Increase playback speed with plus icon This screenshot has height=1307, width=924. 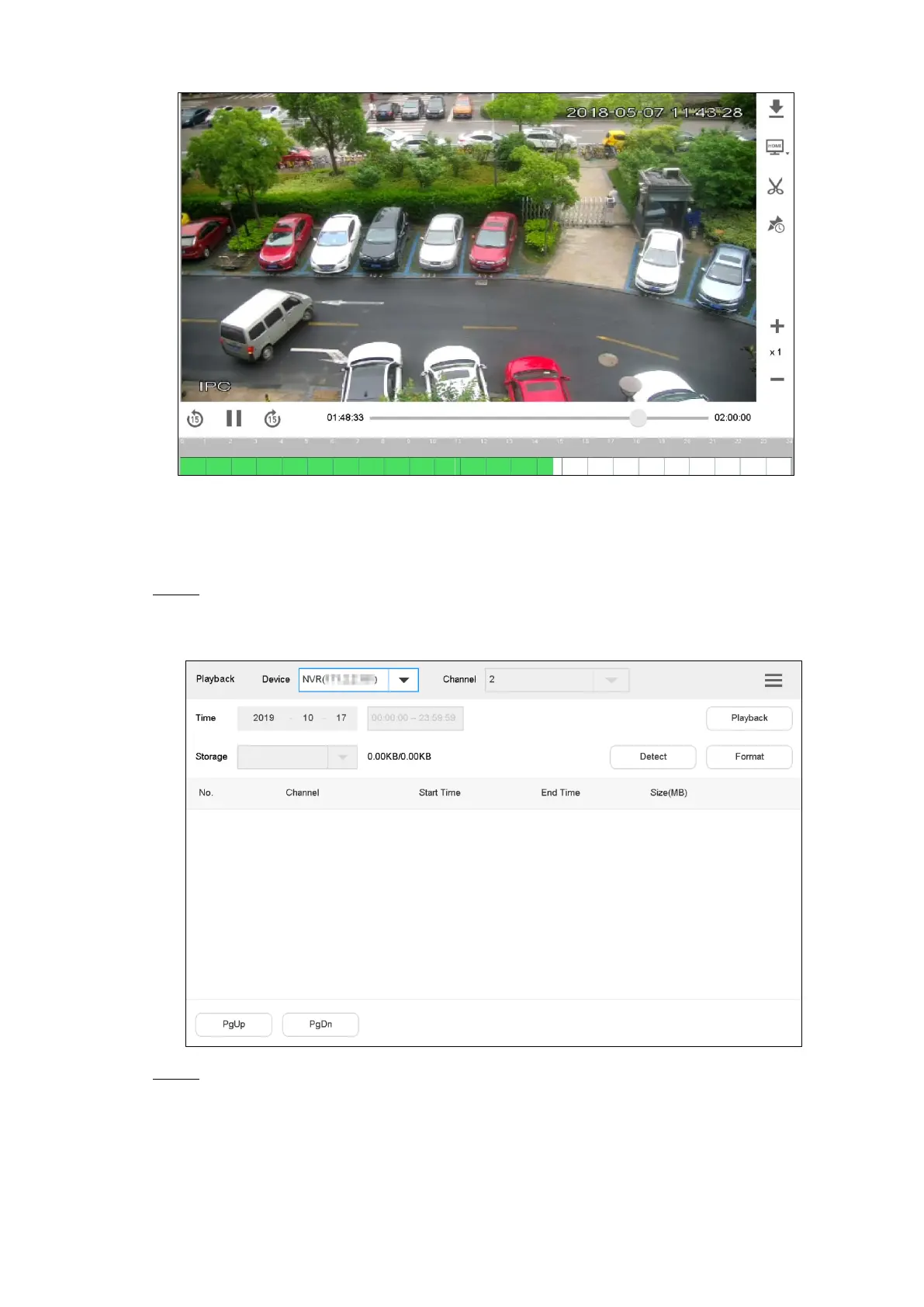[x=777, y=326]
